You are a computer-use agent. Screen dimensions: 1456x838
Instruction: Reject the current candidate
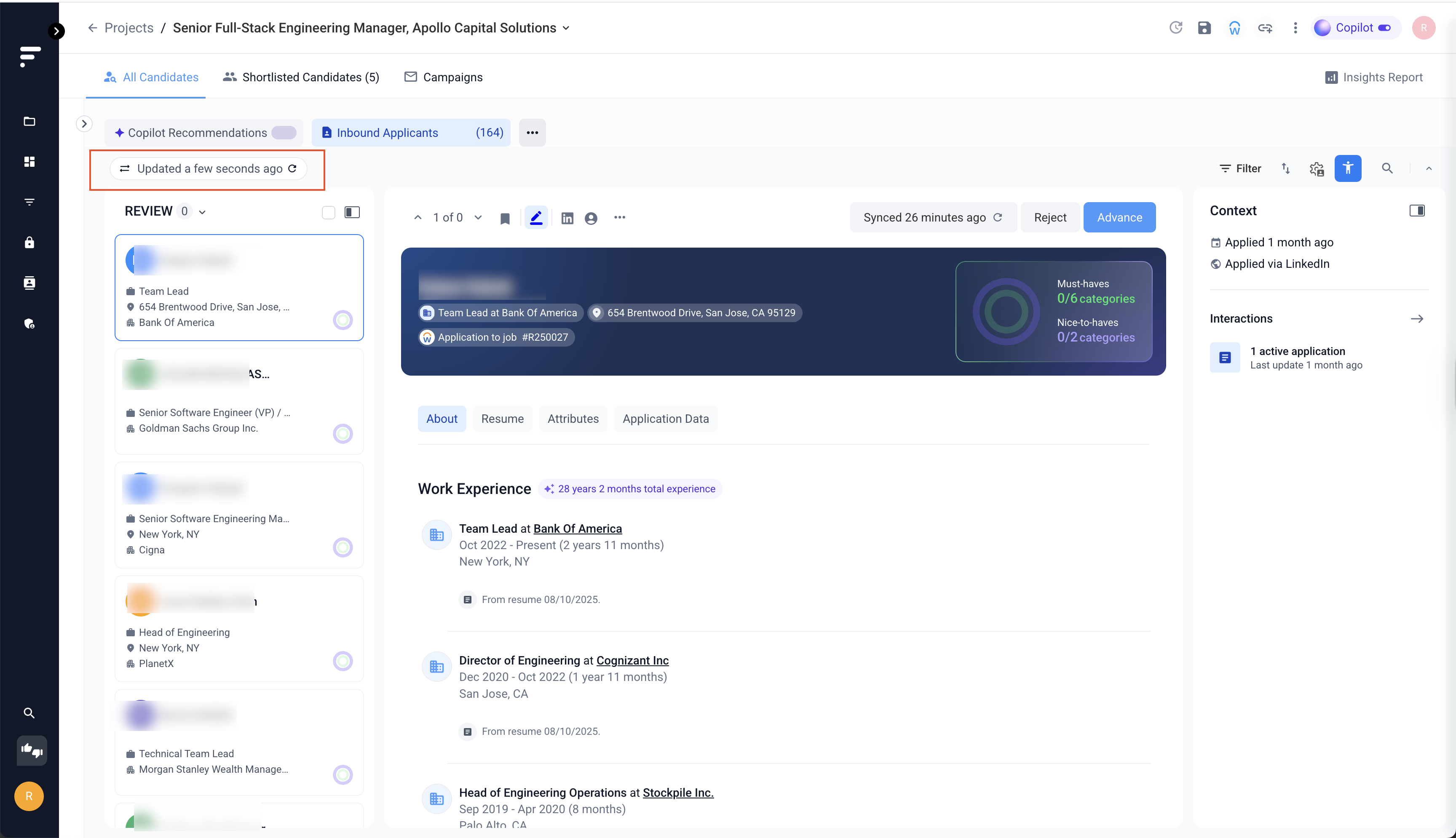click(1049, 218)
